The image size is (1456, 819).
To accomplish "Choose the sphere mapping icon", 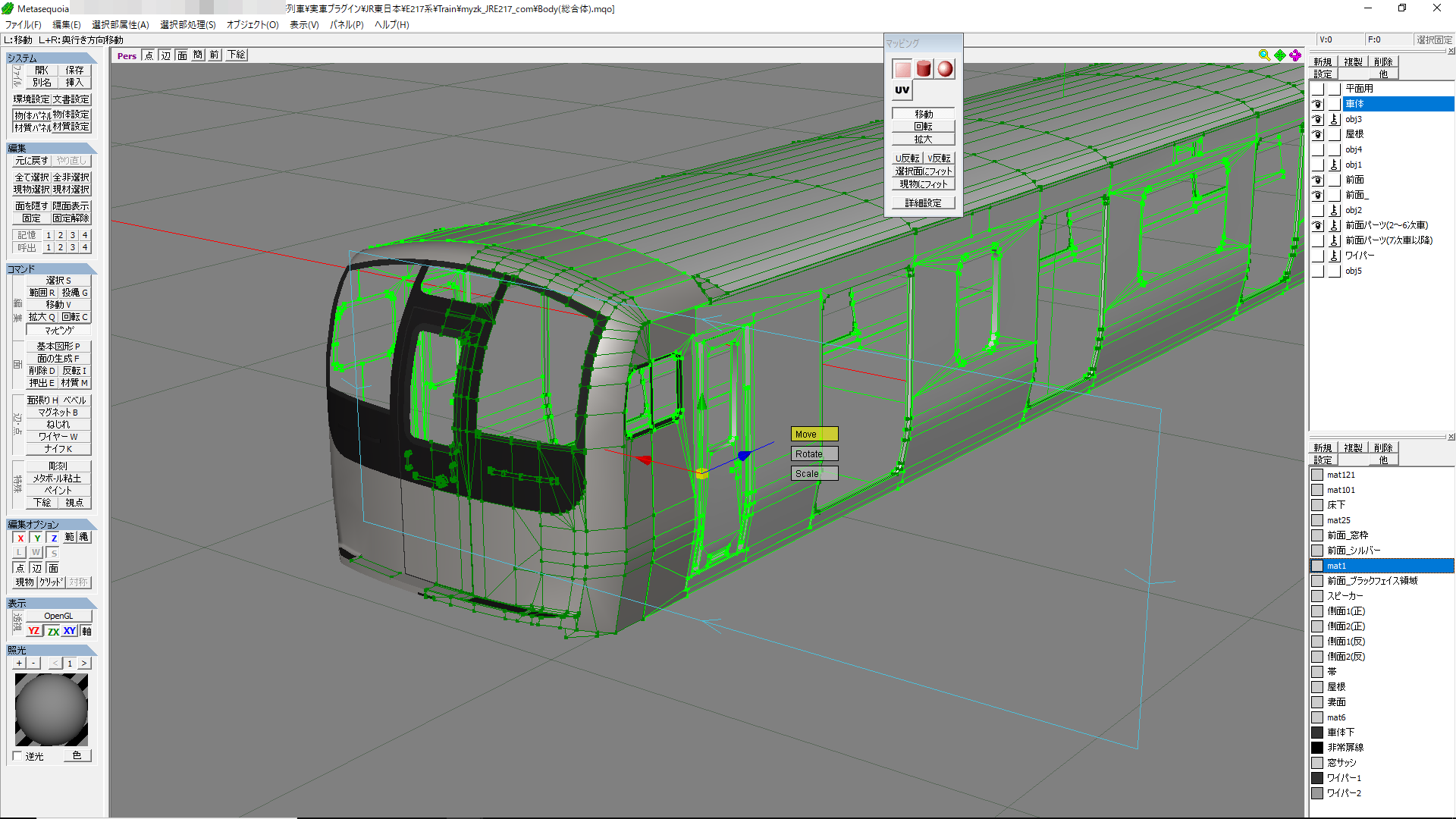I will tap(945, 69).
